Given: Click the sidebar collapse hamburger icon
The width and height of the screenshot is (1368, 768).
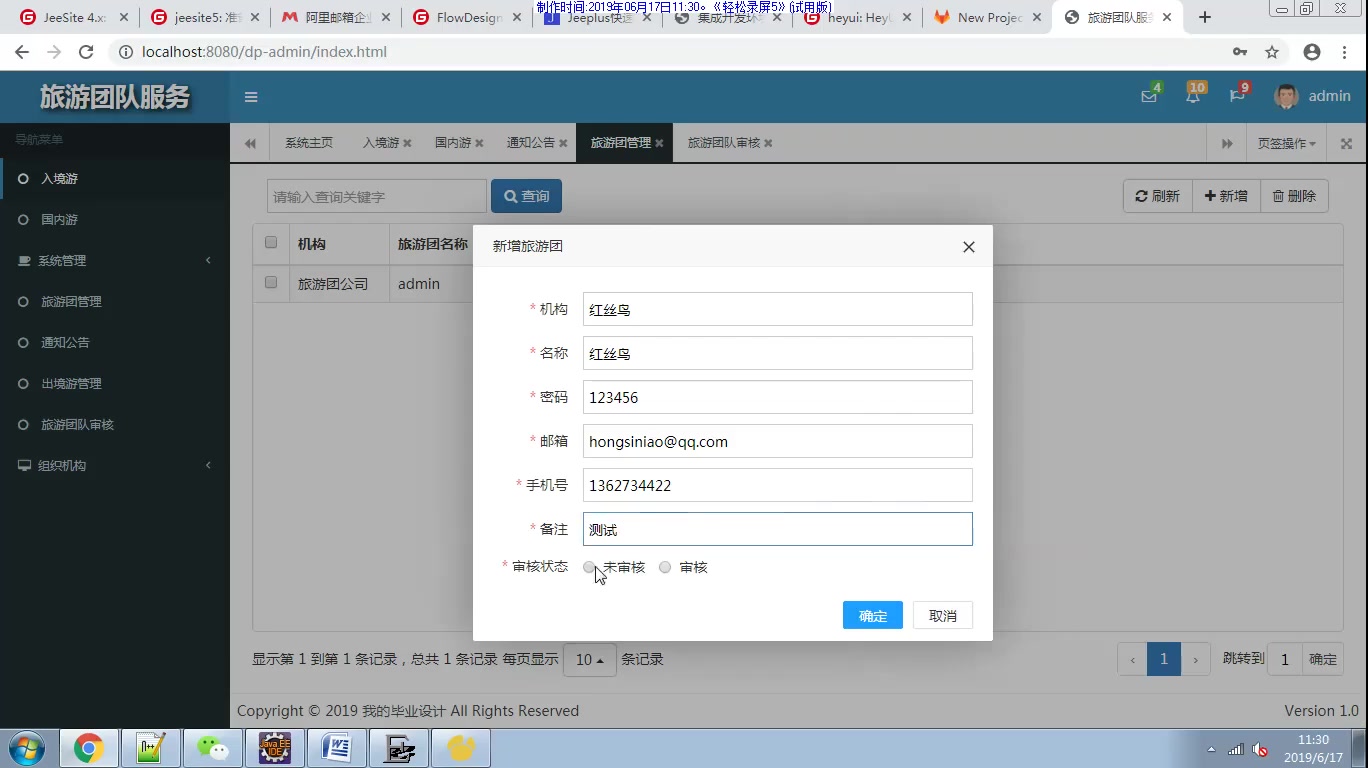Looking at the screenshot, I should [251, 97].
